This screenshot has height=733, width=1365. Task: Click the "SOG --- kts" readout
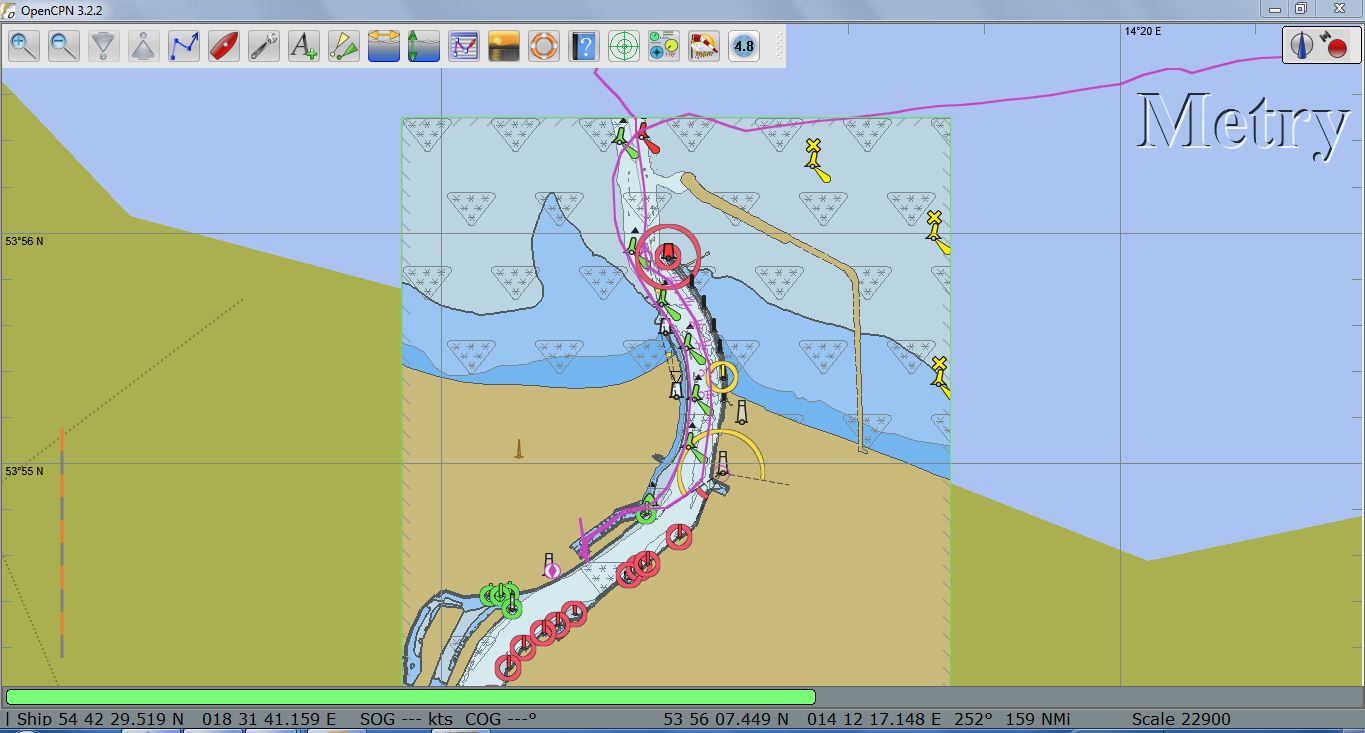(x=406, y=719)
